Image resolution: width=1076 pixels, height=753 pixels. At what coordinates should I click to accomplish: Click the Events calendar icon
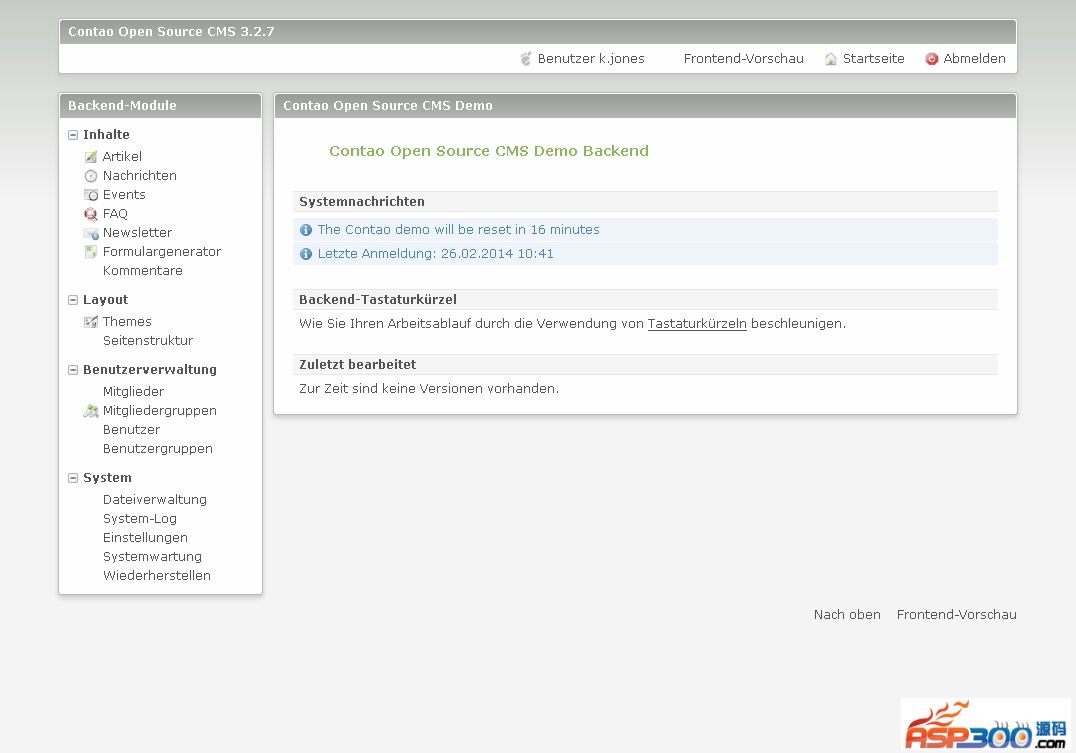(x=91, y=195)
